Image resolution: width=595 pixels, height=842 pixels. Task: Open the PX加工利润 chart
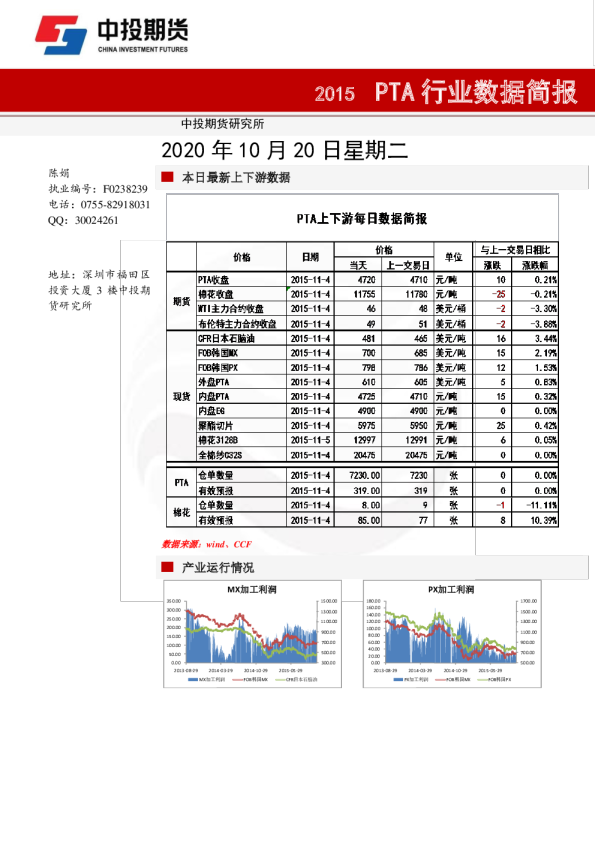click(x=452, y=634)
